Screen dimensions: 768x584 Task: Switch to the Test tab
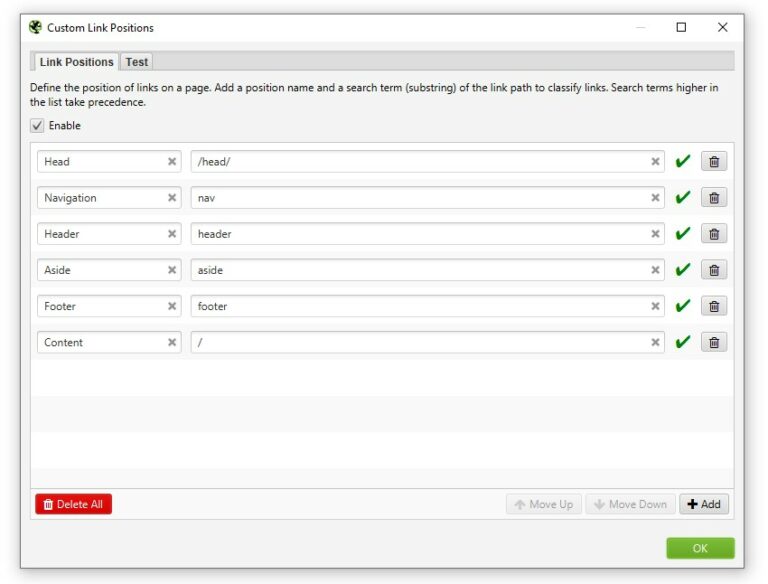(137, 62)
